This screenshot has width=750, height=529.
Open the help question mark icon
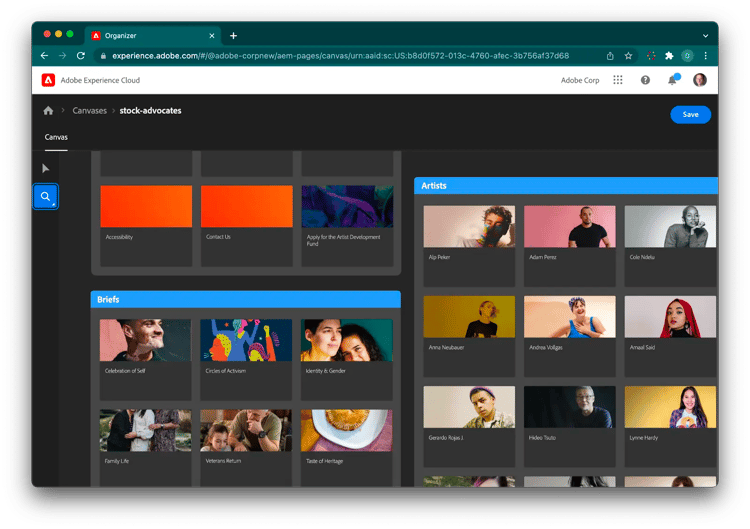tap(645, 80)
